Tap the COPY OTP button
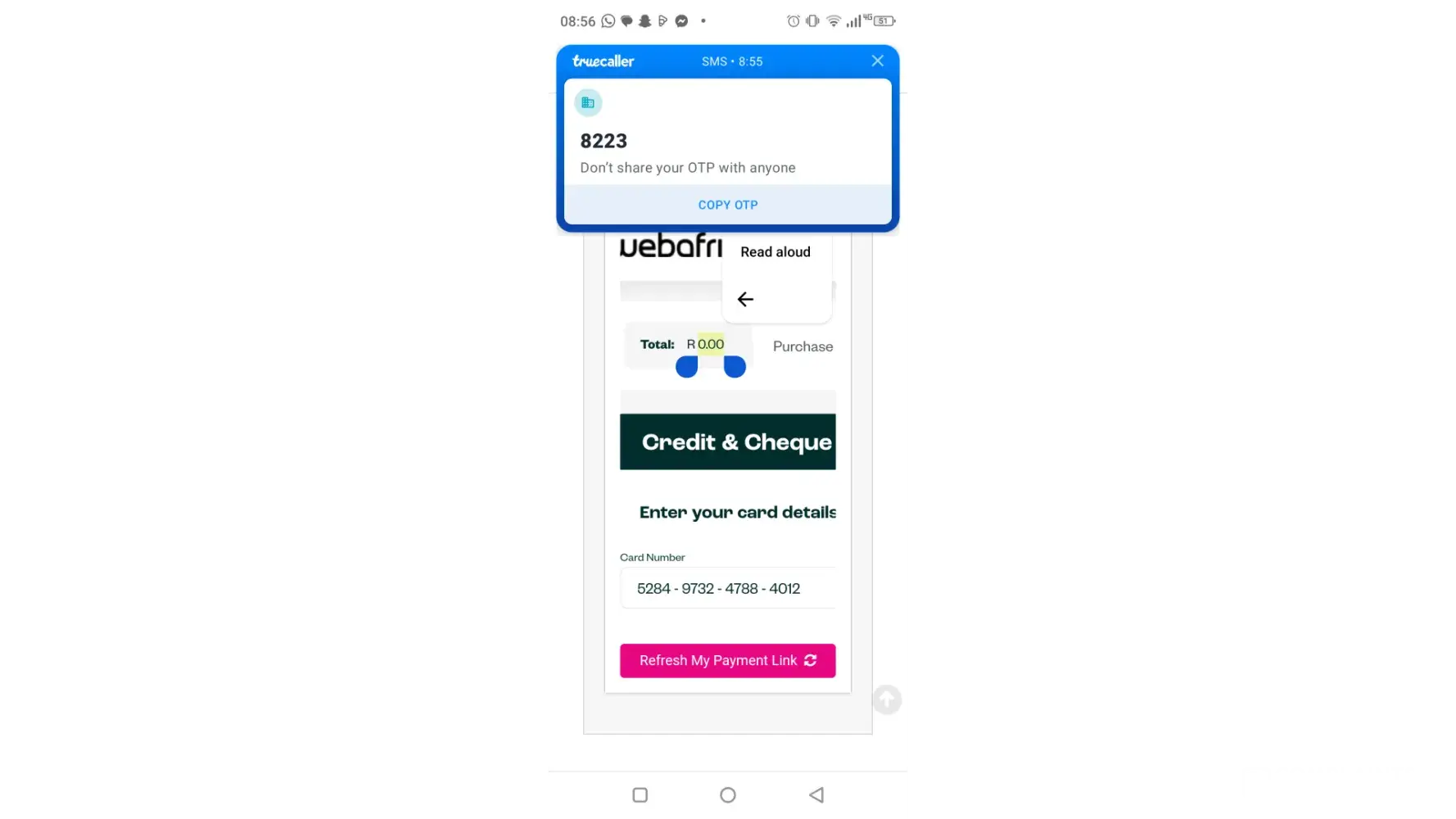Viewport: 1456px width, 819px height. [x=727, y=205]
